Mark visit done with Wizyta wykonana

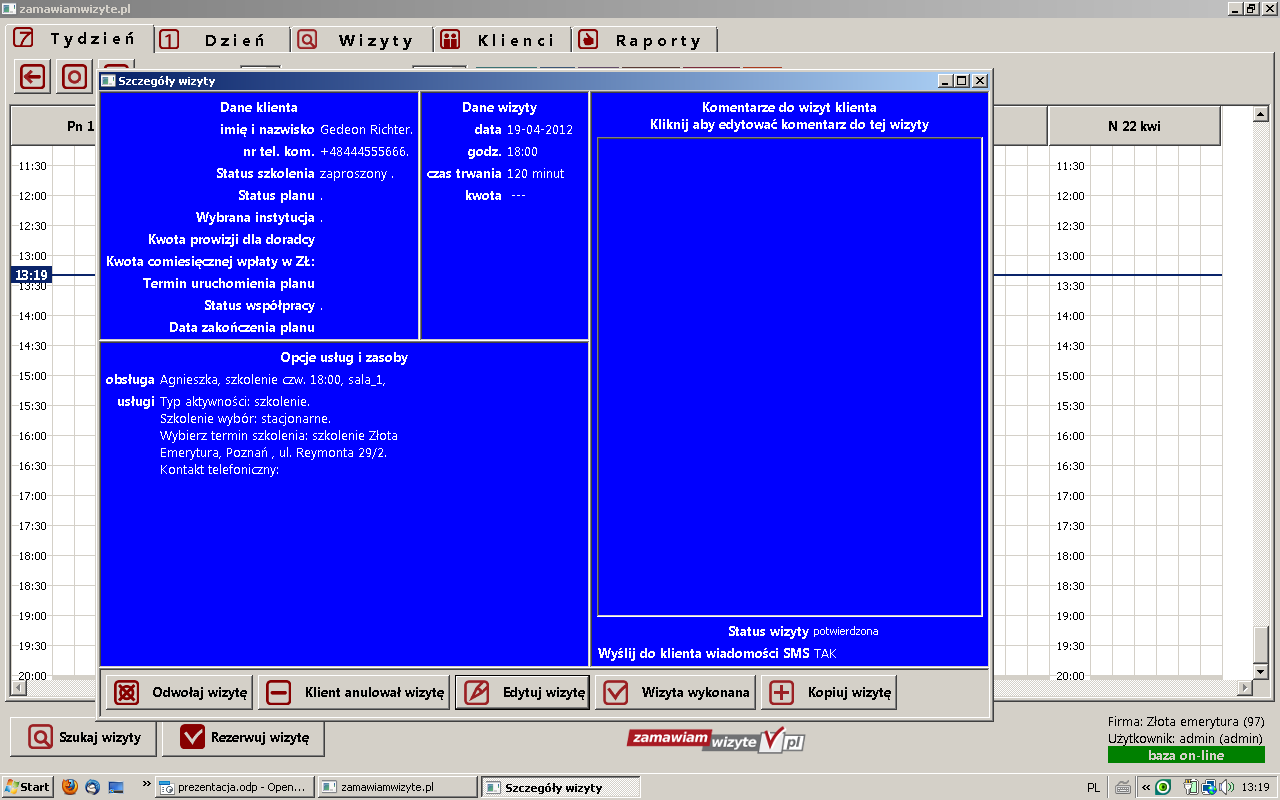click(676, 692)
